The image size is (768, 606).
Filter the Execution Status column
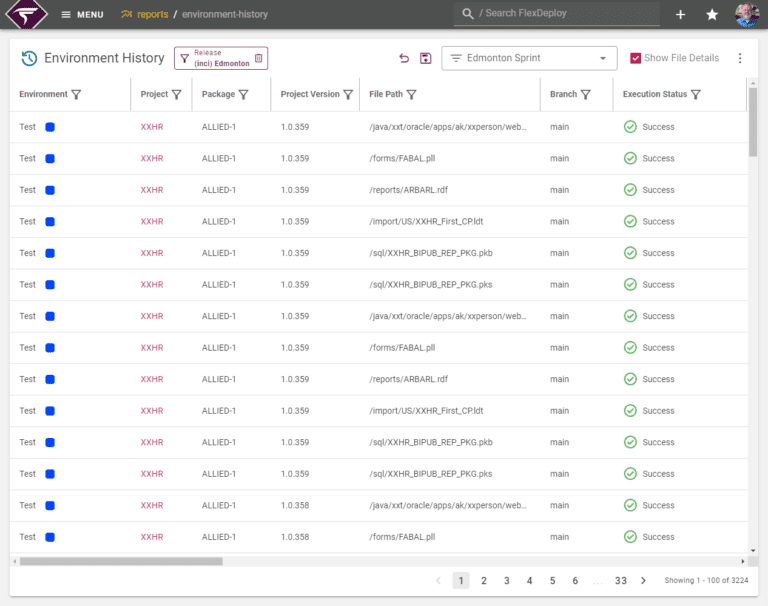pos(696,95)
